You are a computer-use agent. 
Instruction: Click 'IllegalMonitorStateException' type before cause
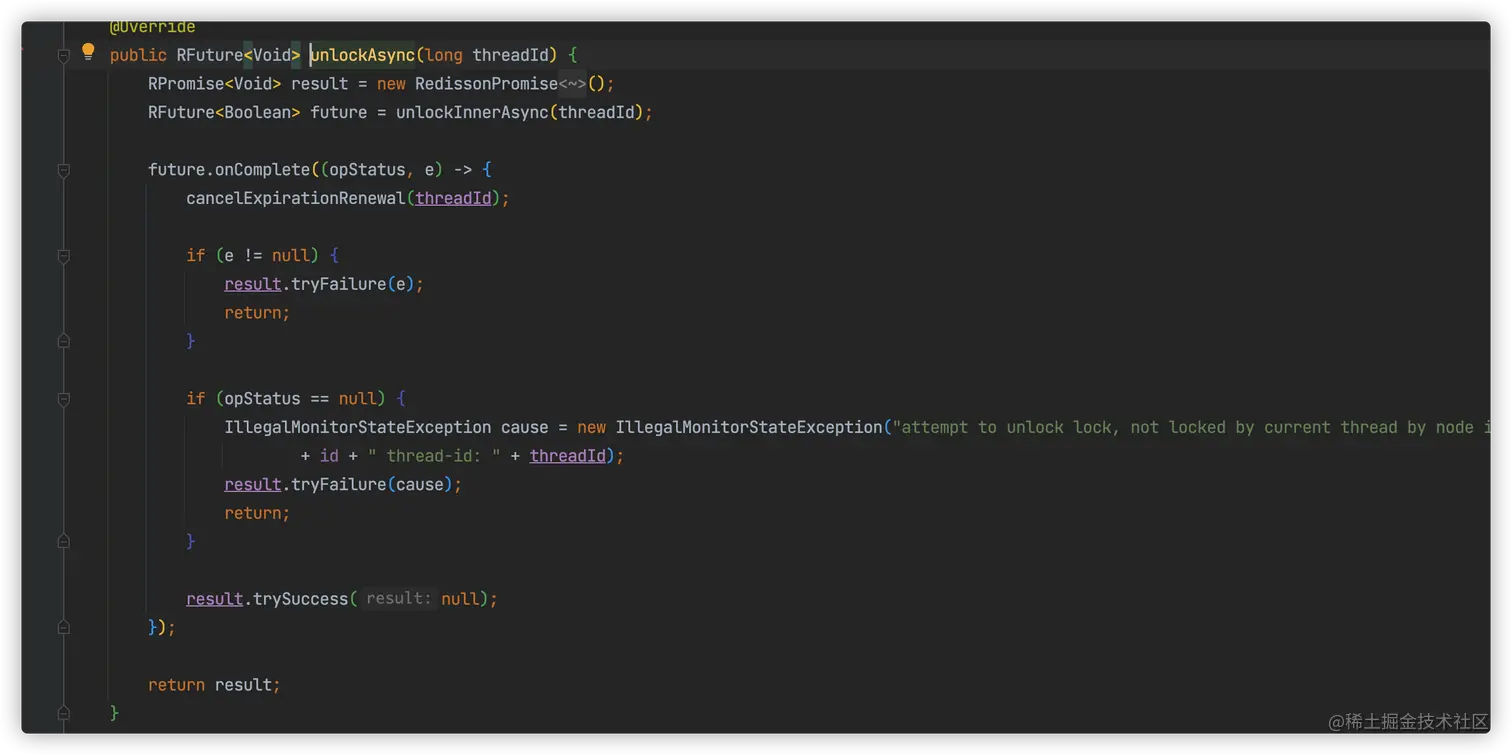[357, 427]
